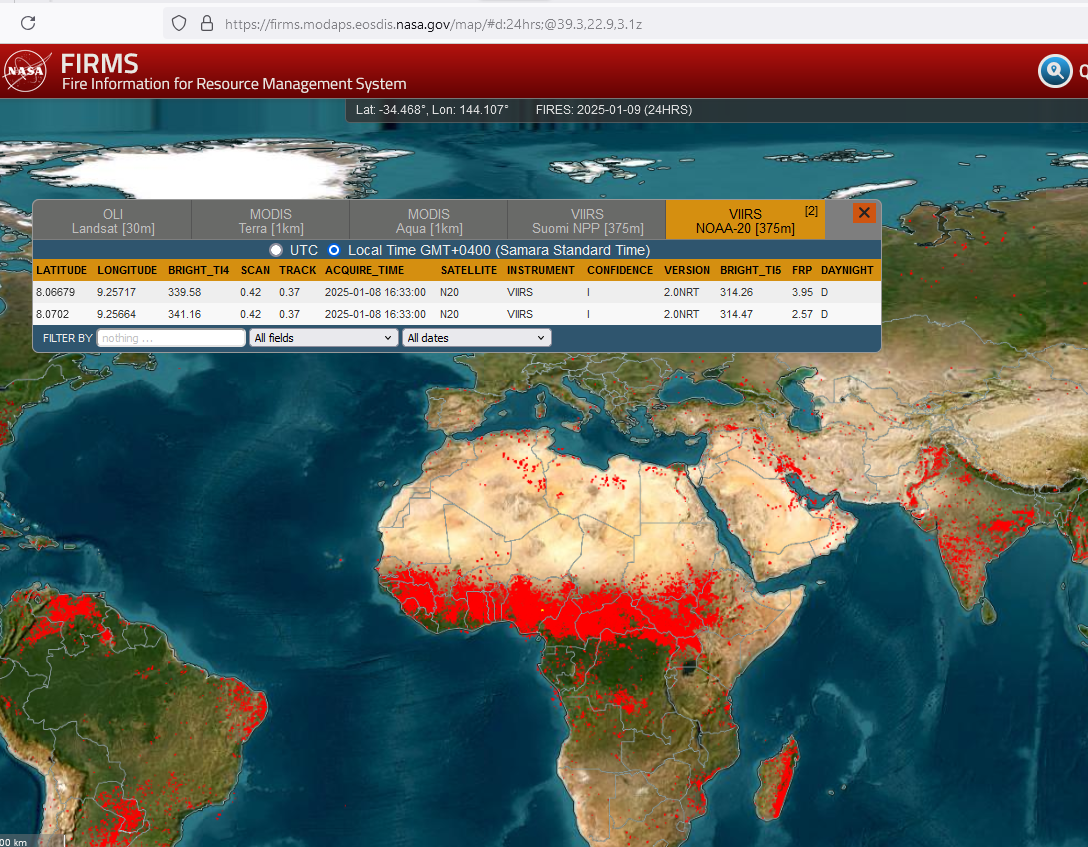Image resolution: width=1088 pixels, height=847 pixels.
Task: Open the All fields dropdown
Action: (323, 338)
